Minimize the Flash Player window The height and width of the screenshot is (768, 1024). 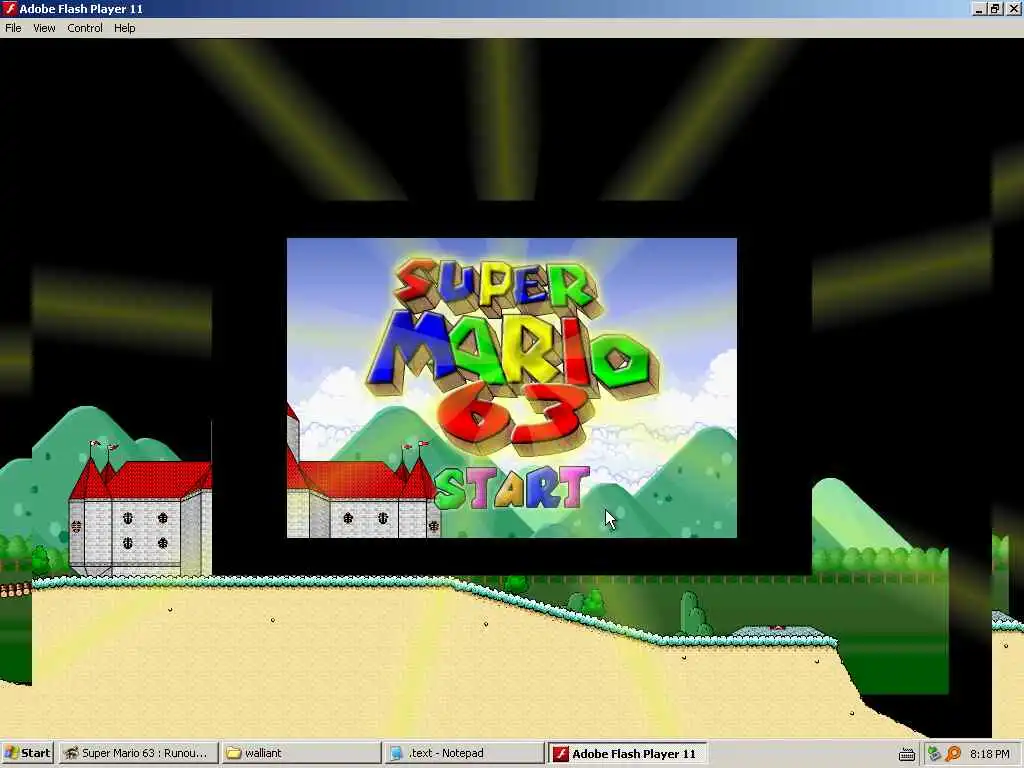978,8
